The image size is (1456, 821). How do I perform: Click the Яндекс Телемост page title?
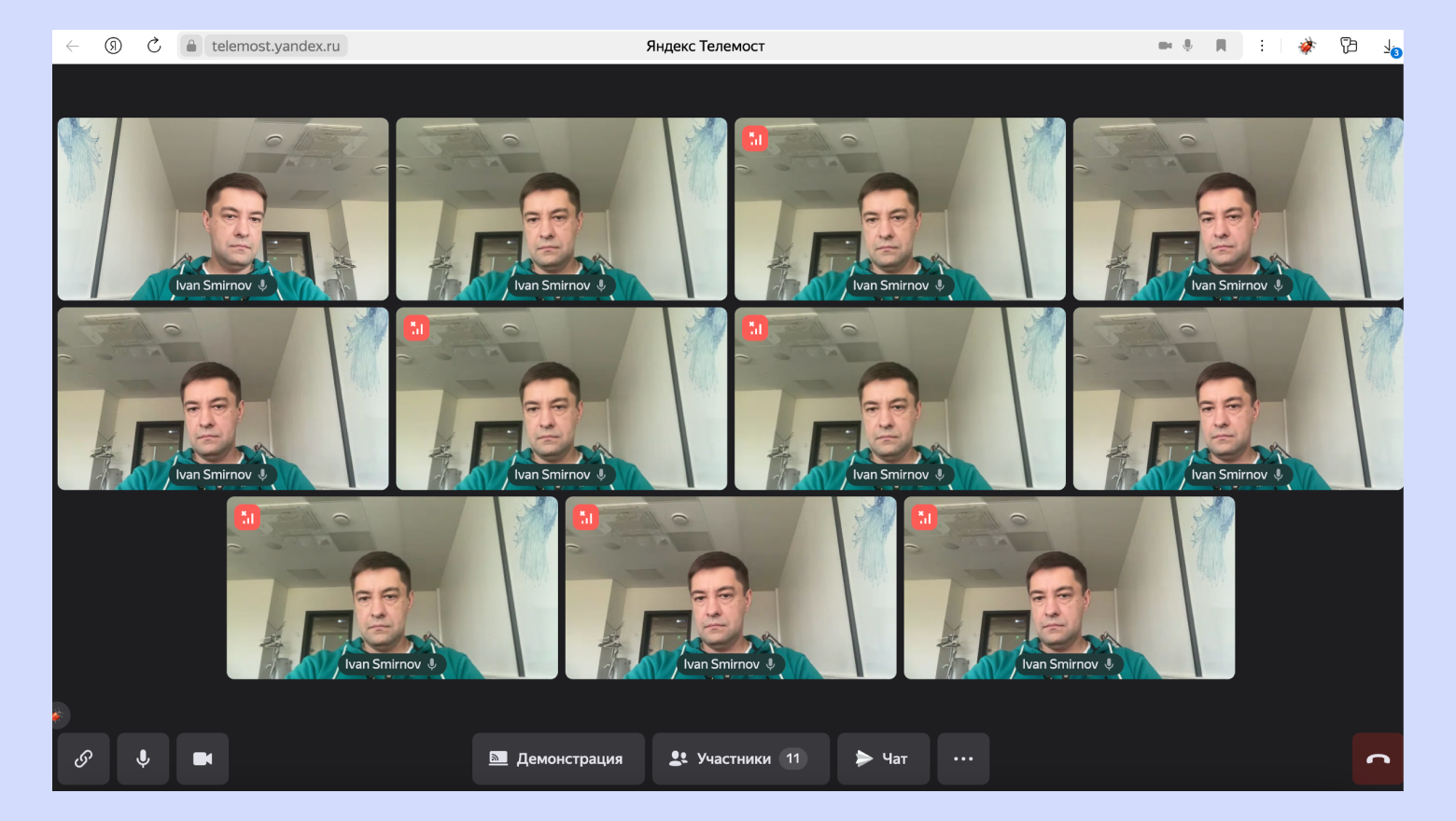point(706,46)
